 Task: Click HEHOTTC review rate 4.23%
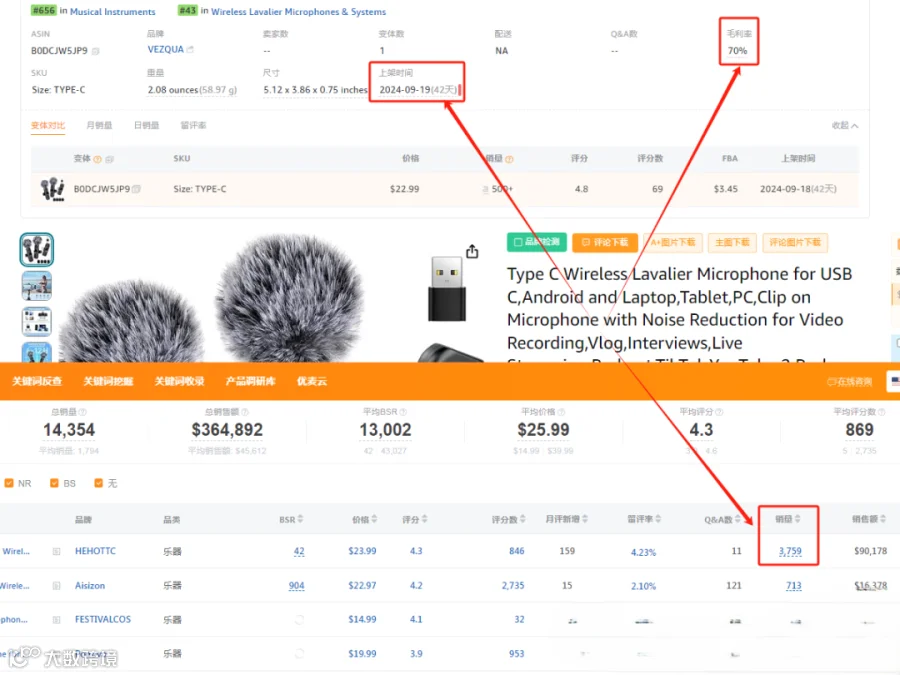tap(643, 552)
